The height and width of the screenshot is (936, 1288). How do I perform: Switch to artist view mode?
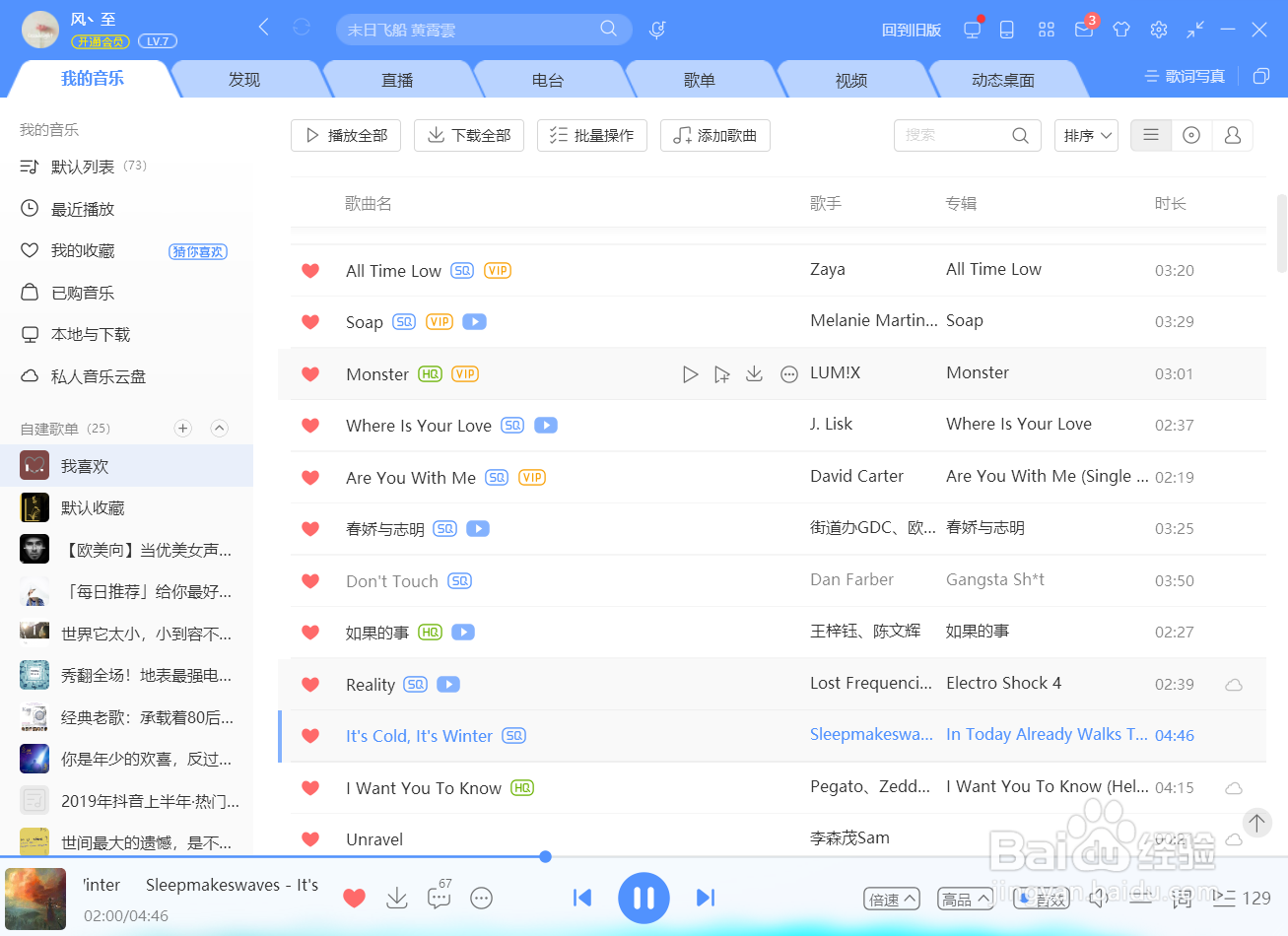[x=1232, y=135]
